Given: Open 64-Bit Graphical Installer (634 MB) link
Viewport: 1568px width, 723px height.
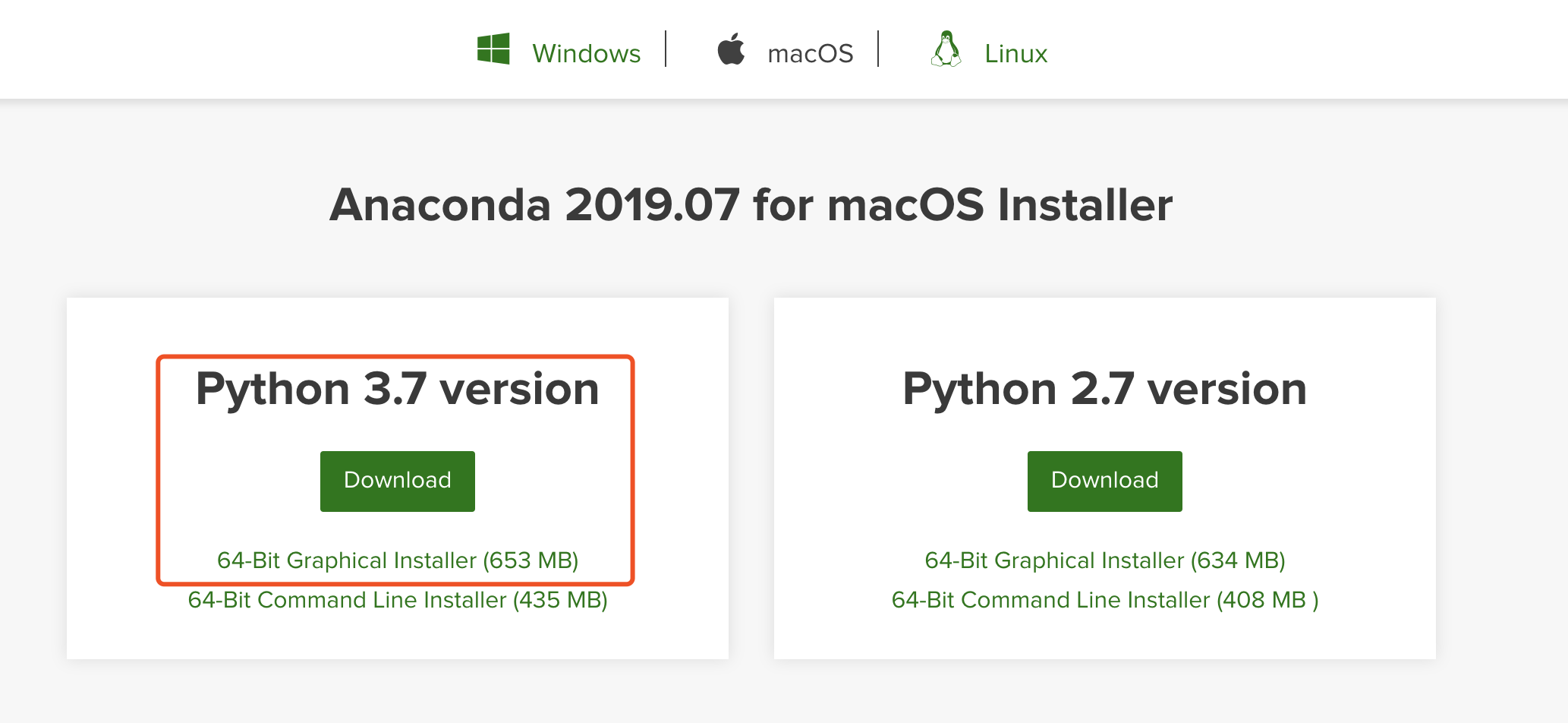Looking at the screenshot, I should pos(1104,560).
